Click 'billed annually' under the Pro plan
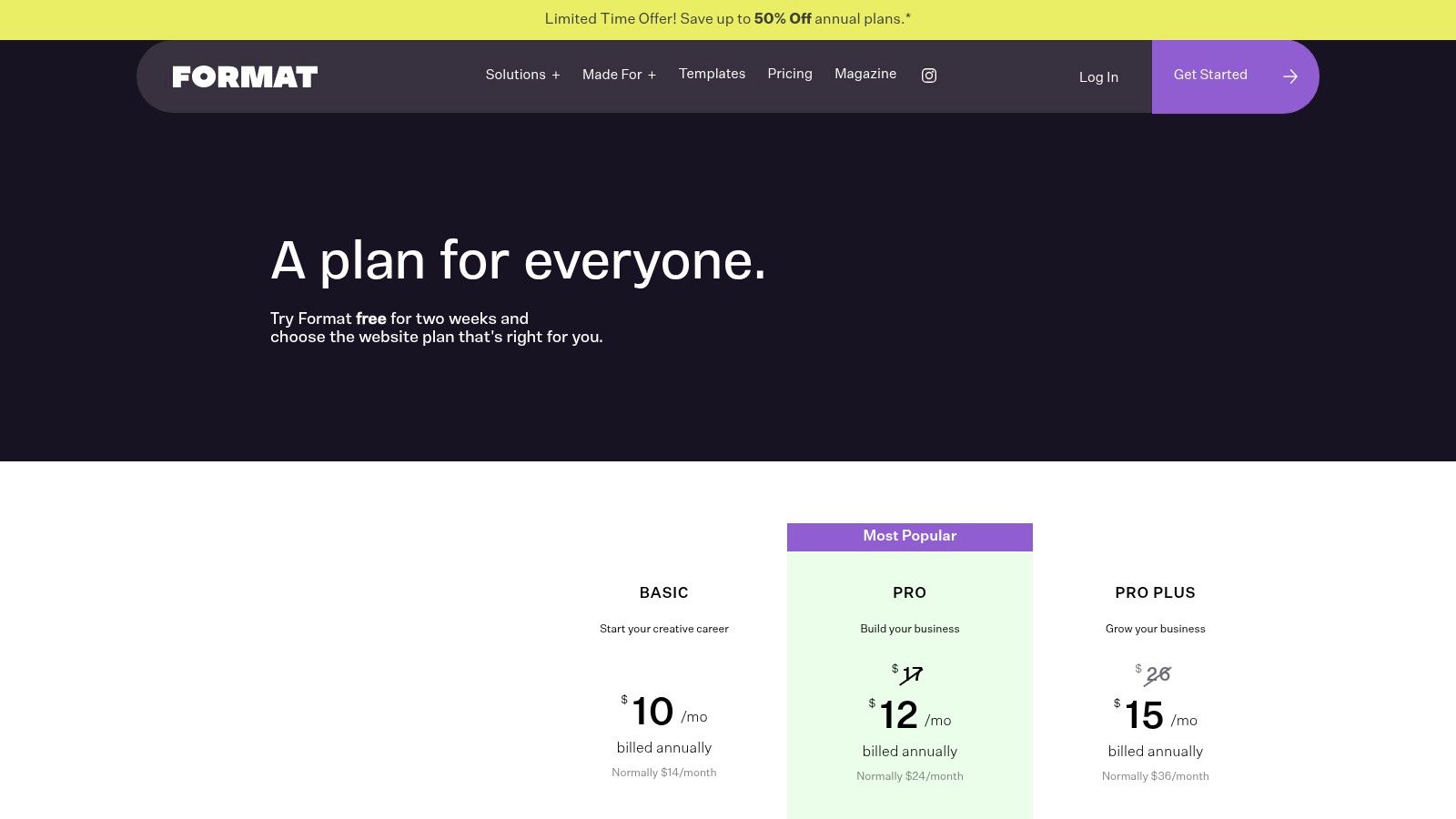 coord(910,752)
